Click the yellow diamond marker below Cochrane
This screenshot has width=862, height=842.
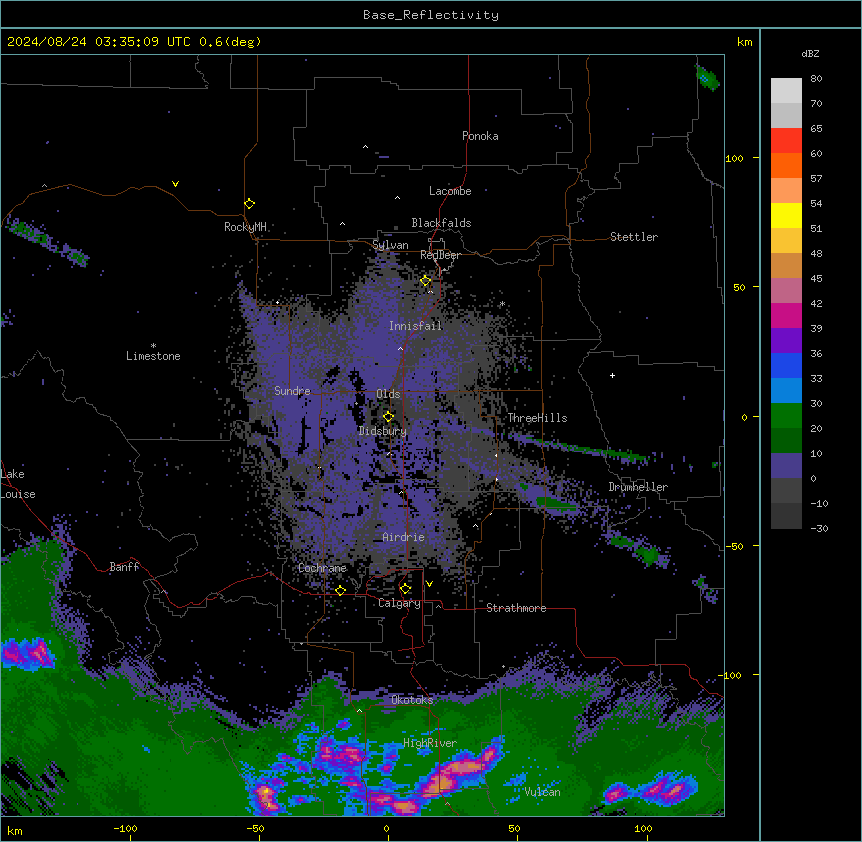pyautogui.click(x=340, y=590)
